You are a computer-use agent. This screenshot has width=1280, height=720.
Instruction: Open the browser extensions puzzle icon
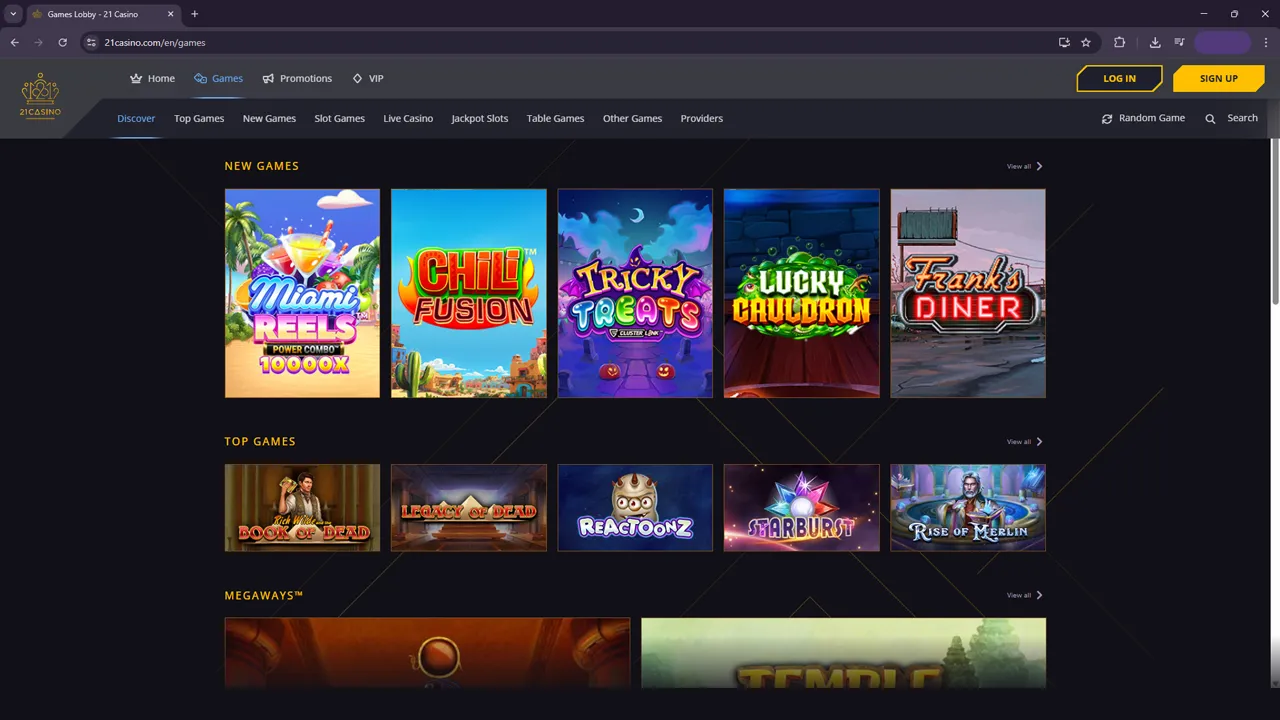click(1119, 43)
